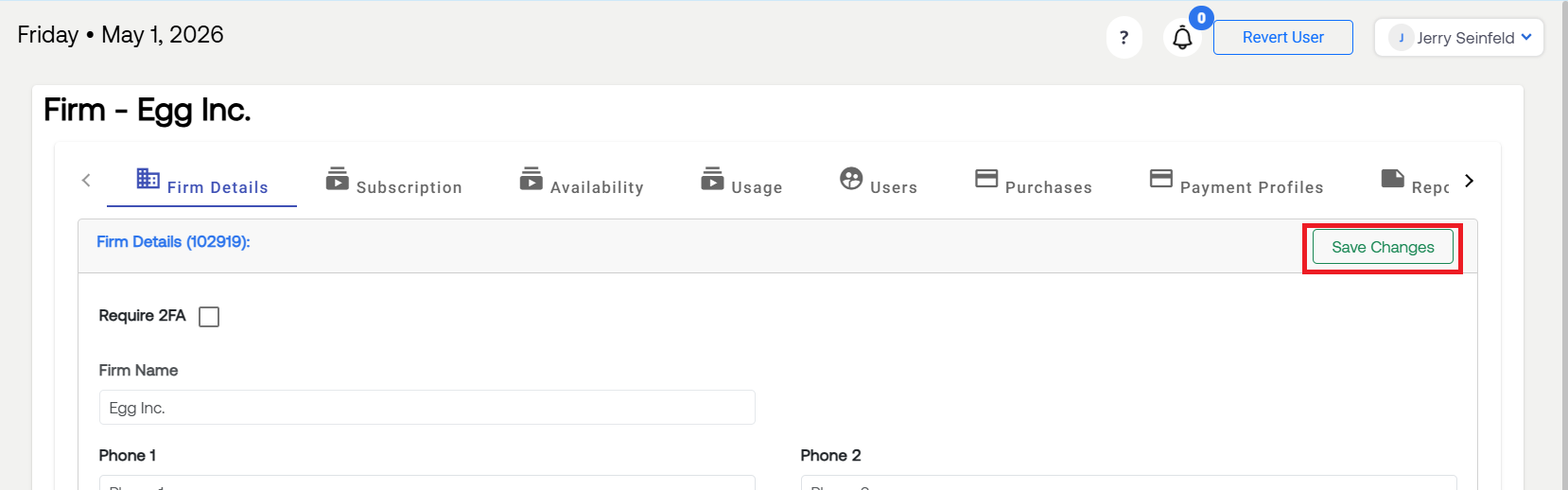
Task: Click the Reports tab file icon
Action: pos(1393,178)
